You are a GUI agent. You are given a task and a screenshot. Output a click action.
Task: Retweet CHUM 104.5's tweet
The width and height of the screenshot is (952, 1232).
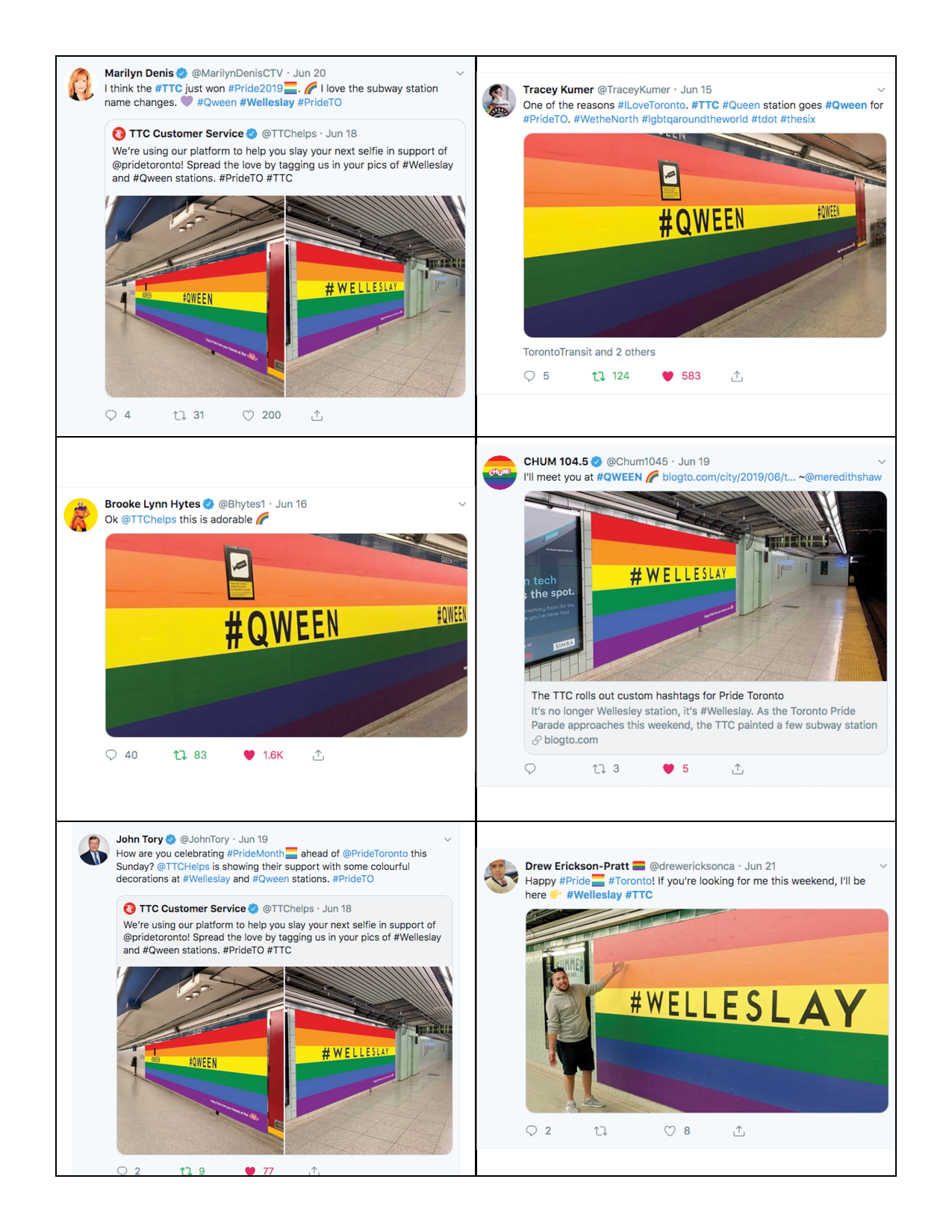pos(599,768)
